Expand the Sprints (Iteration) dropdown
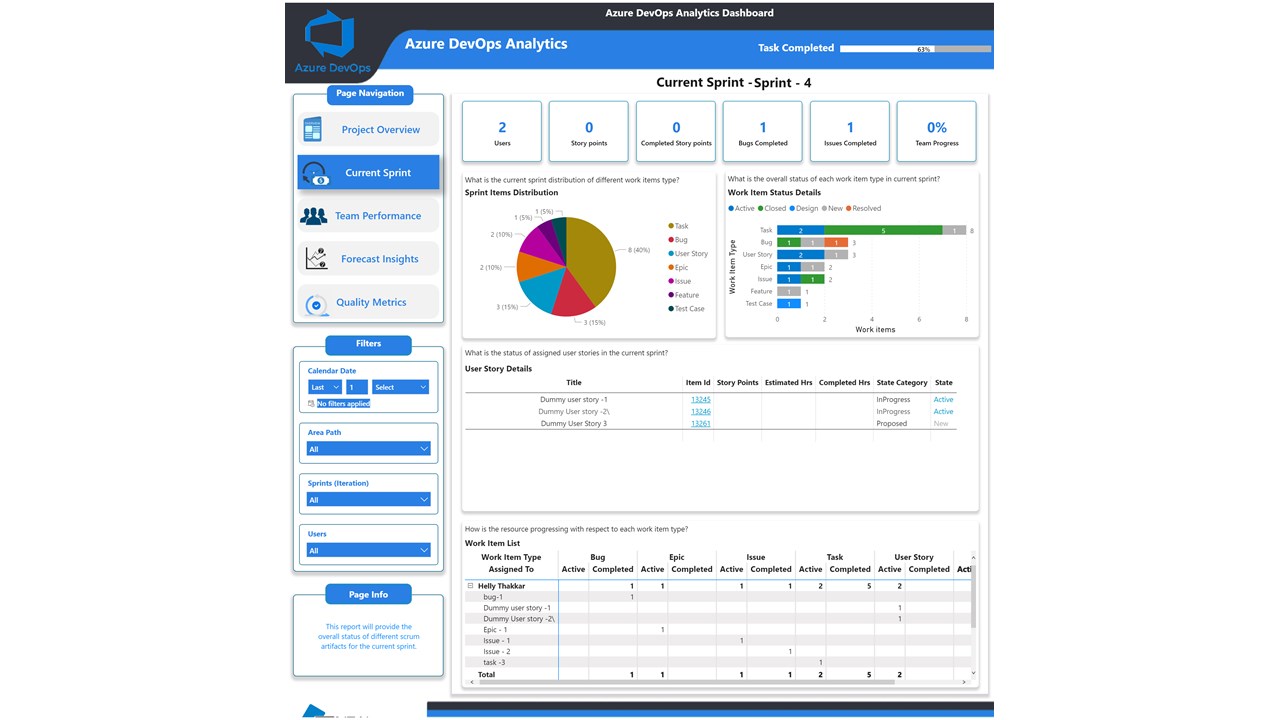Screen dimensions: 1280x720 click(x=369, y=499)
